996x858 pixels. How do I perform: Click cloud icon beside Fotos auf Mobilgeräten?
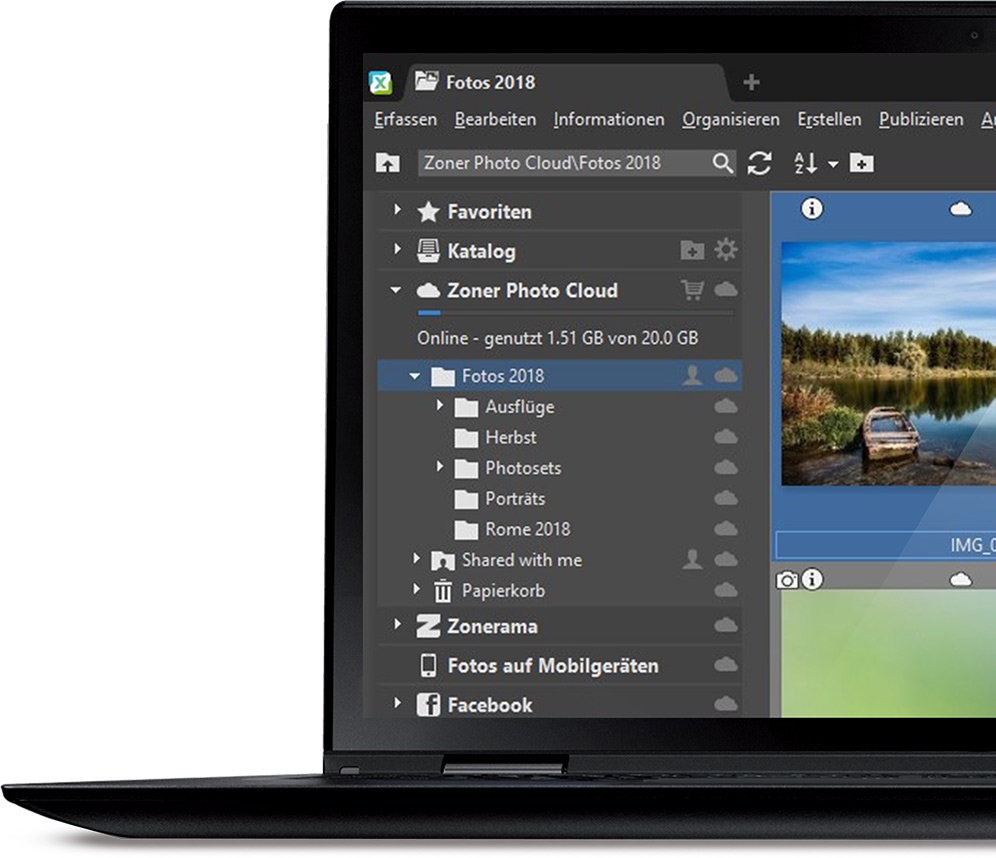pyautogui.click(x=725, y=665)
